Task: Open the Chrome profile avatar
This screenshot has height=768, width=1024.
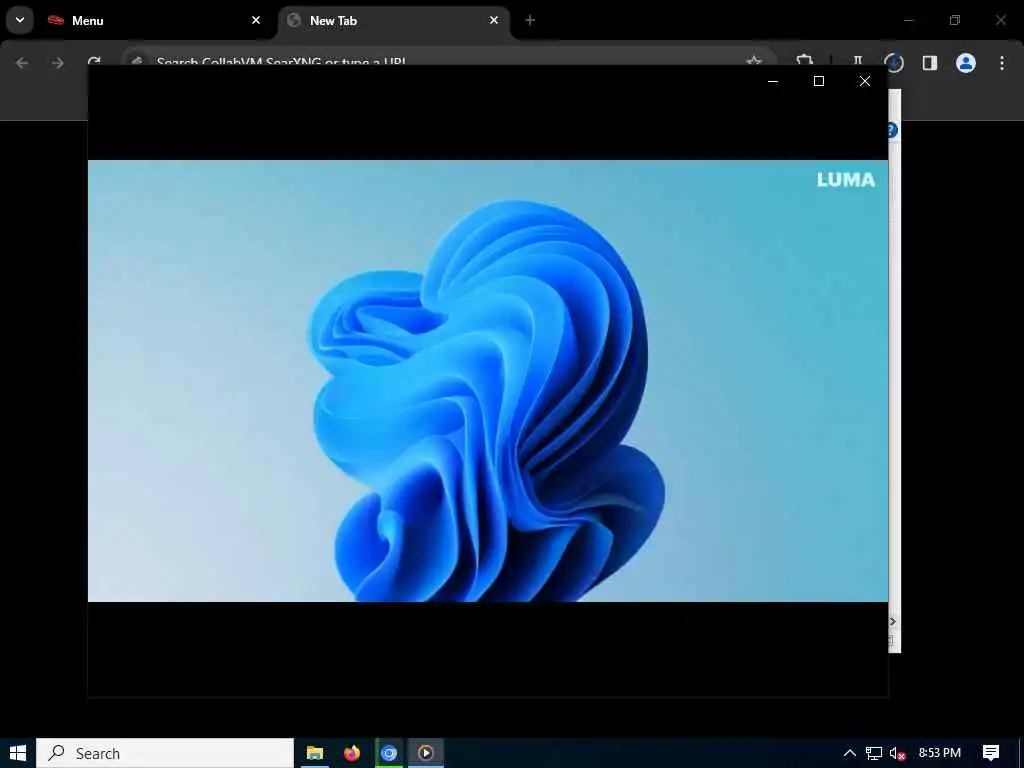Action: [965, 63]
